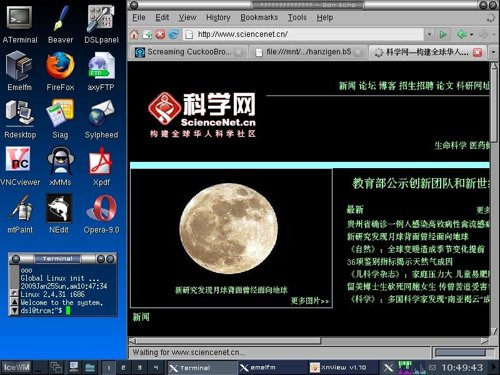Open the Opera-9.0 desktop shortcut
Viewport: 500px width, 375px height.
[x=101, y=214]
